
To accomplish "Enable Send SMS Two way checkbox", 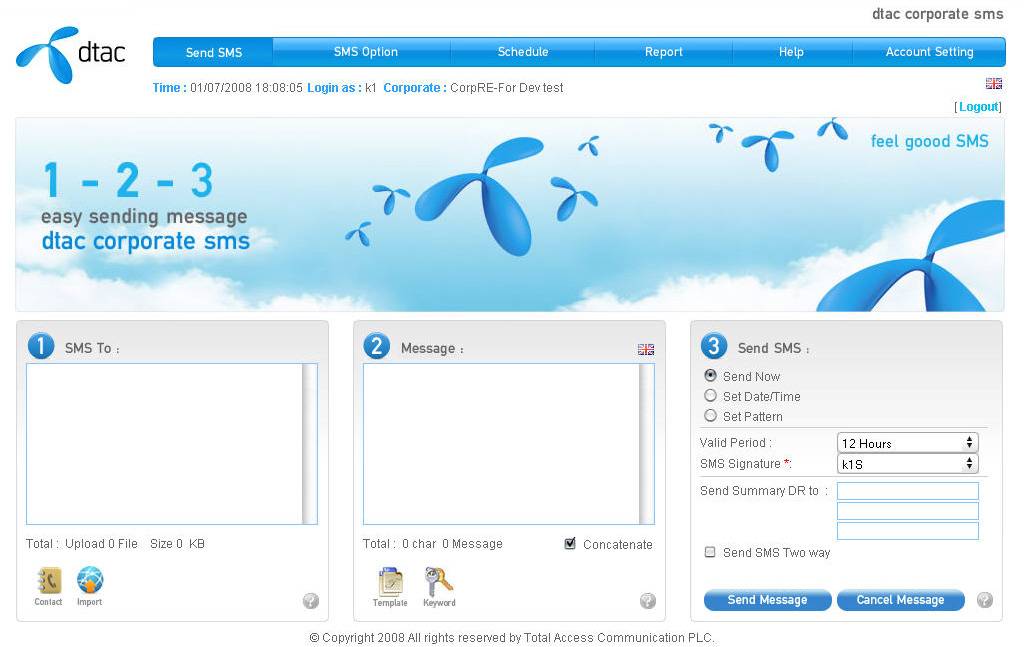I will point(710,552).
